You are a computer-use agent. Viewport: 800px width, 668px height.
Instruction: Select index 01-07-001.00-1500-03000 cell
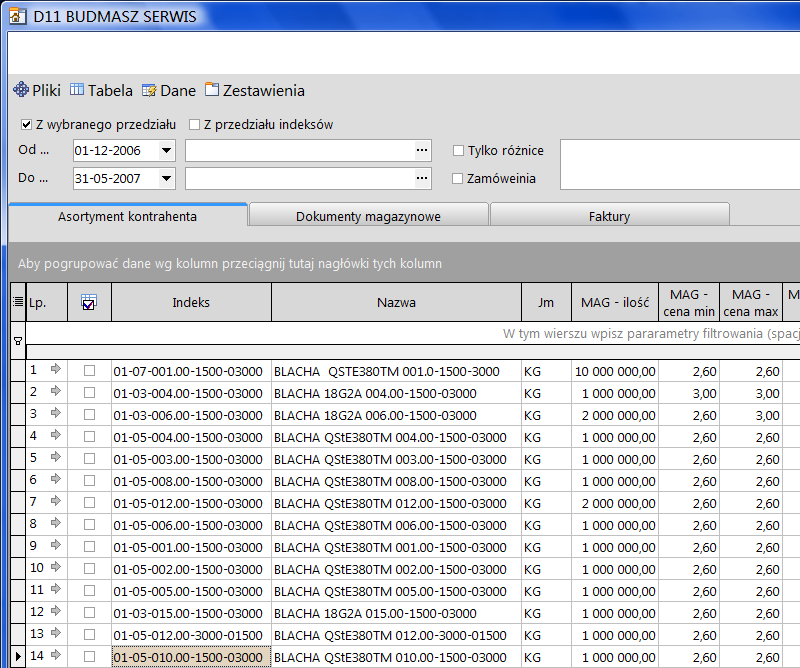coord(191,372)
